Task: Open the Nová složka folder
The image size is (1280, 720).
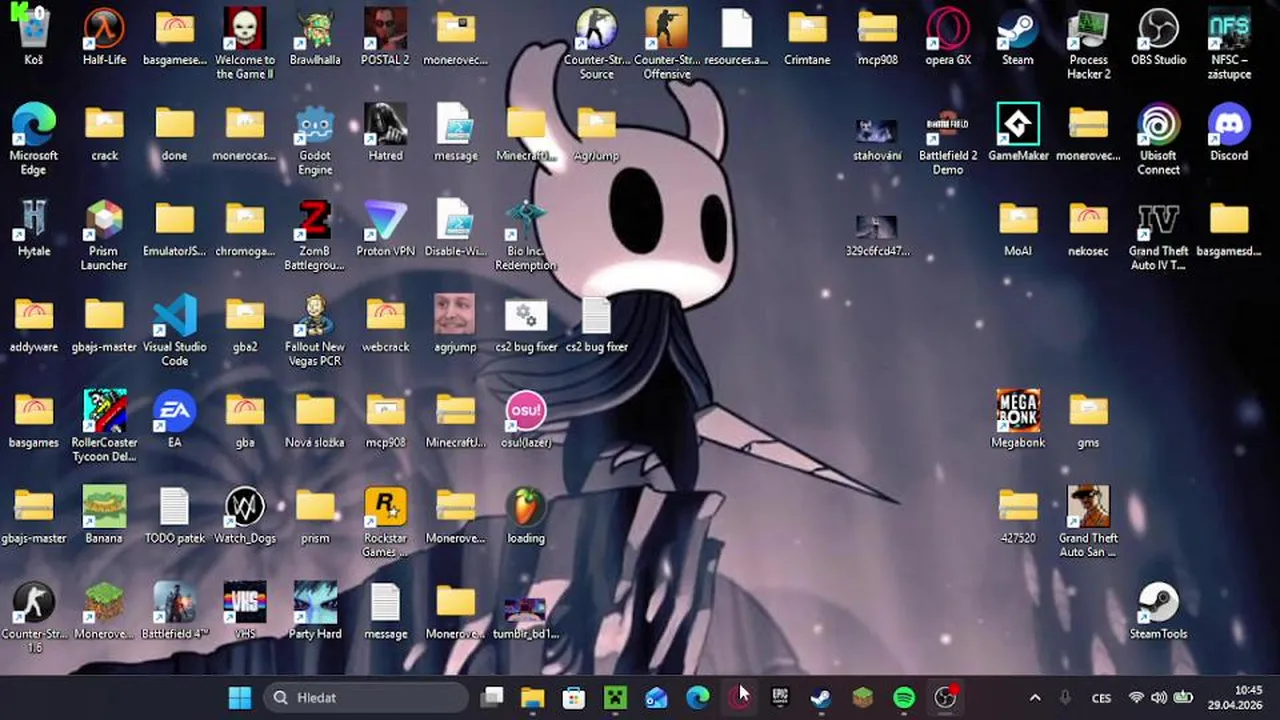Action: pos(315,419)
